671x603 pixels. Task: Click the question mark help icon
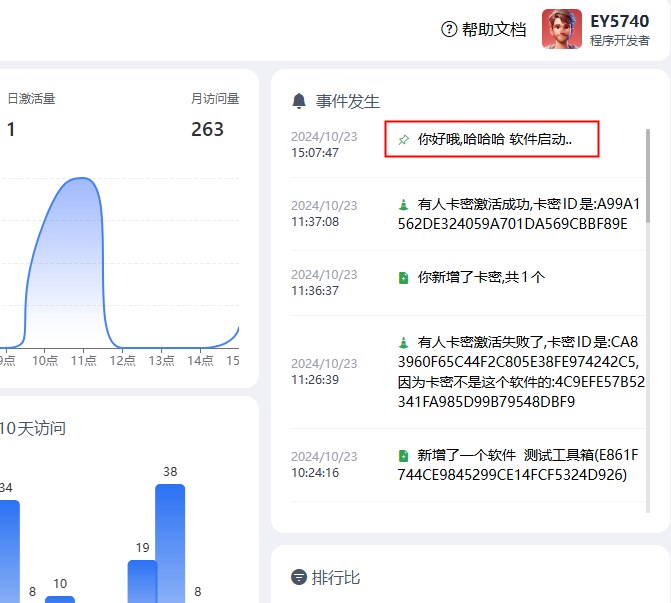click(x=449, y=29)
